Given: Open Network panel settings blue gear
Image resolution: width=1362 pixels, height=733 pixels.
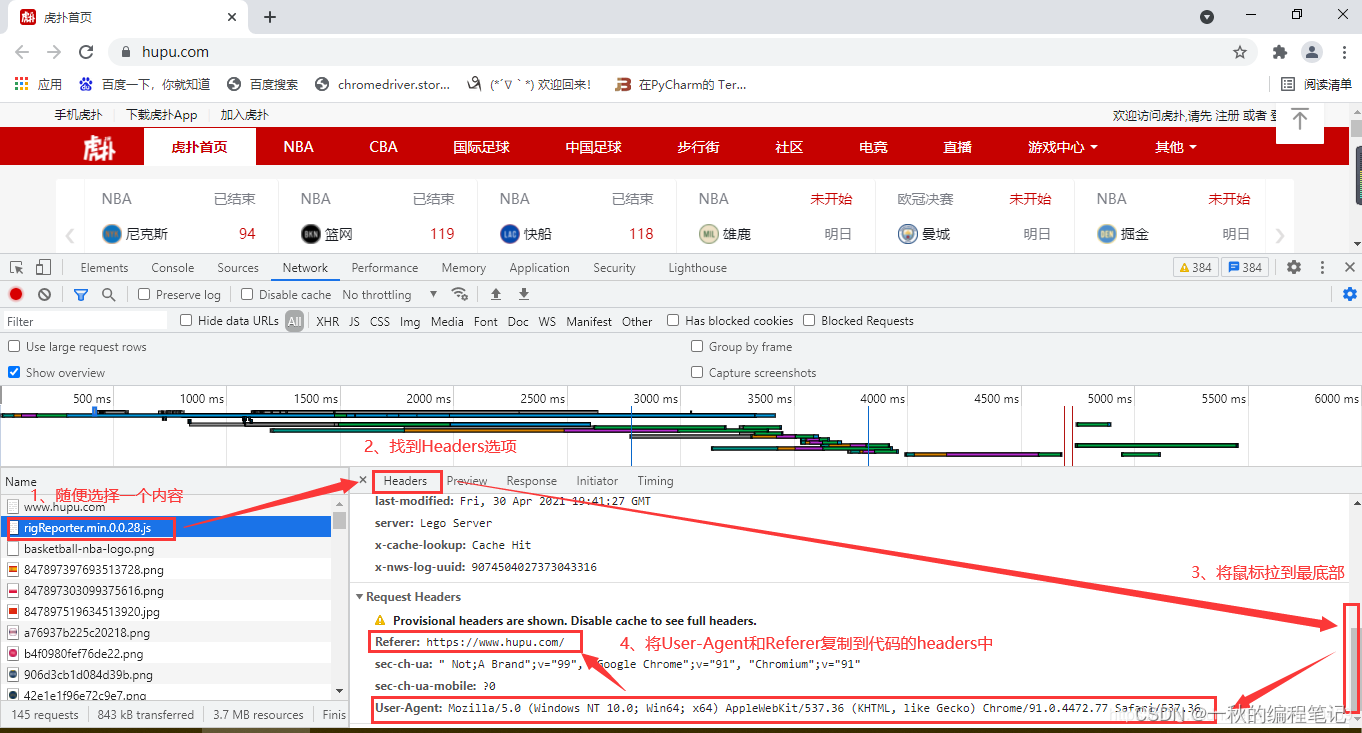Looking at the screenshot, I should coord(1350,294).
